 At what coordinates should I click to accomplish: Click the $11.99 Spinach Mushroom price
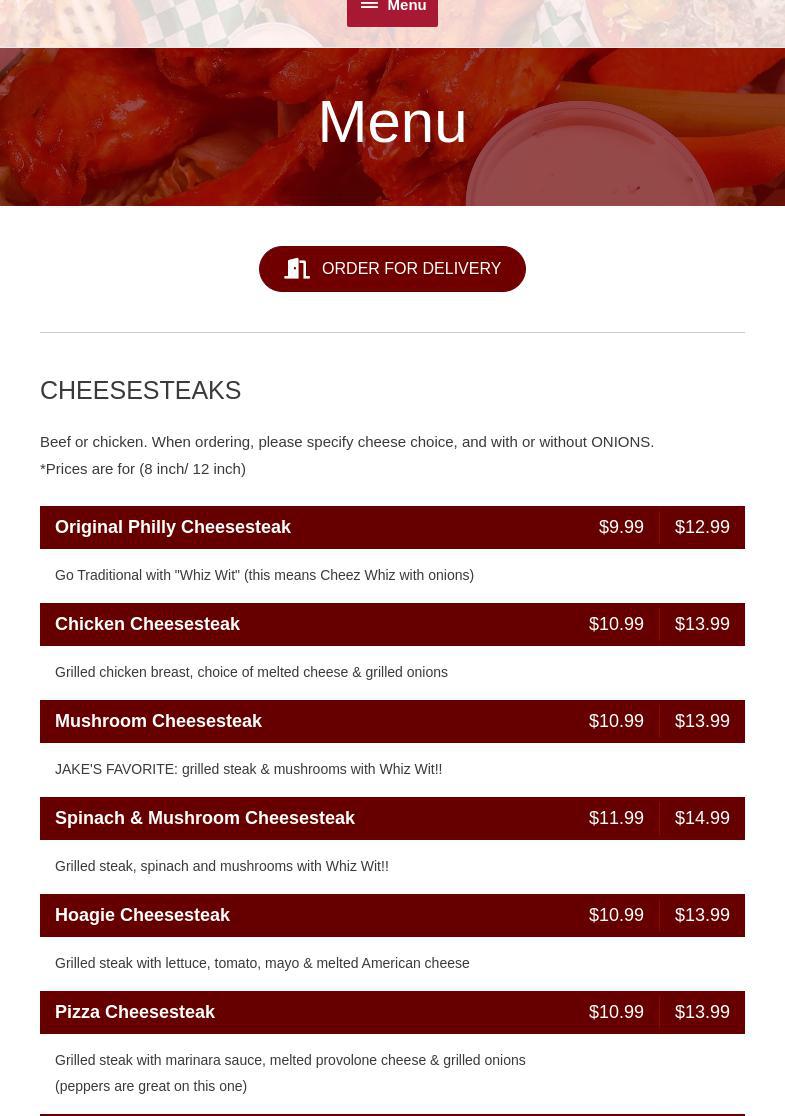[616, 818]
